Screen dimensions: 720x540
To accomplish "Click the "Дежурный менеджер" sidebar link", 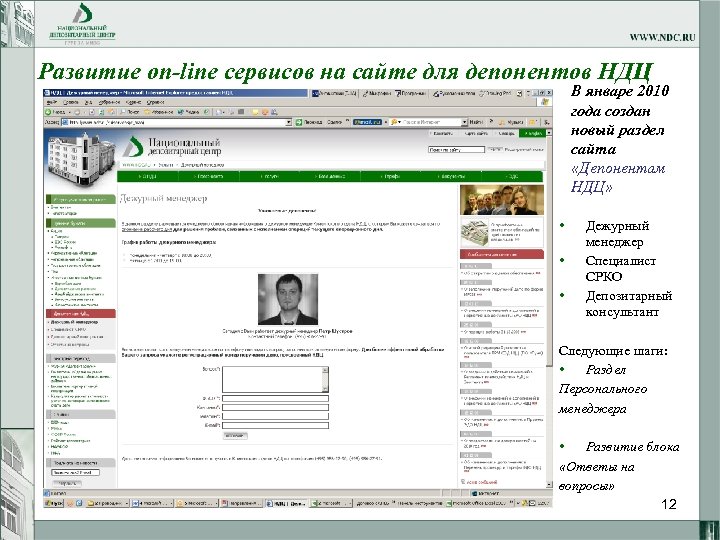I will [x=74, y=322].
